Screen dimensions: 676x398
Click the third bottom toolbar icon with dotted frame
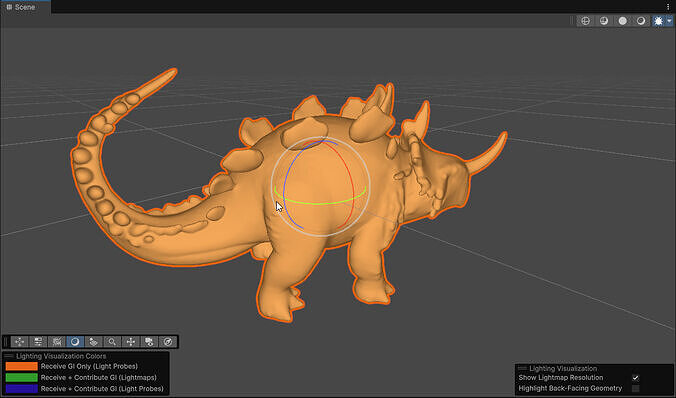[x=56, y=342]
